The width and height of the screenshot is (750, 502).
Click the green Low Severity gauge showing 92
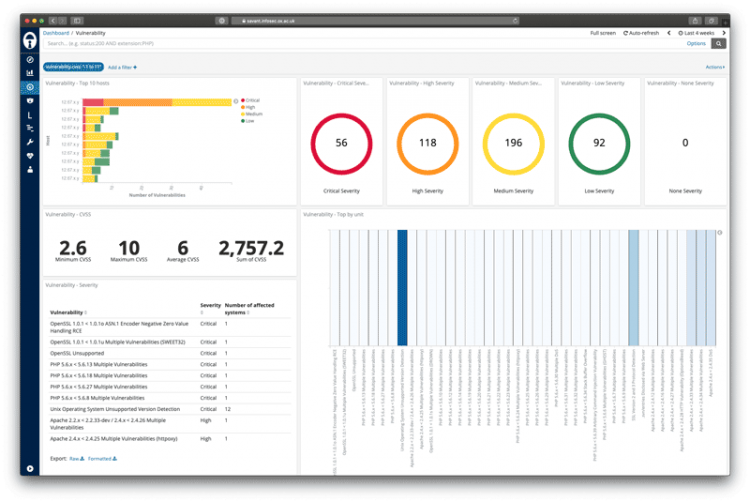pos(599,143)
